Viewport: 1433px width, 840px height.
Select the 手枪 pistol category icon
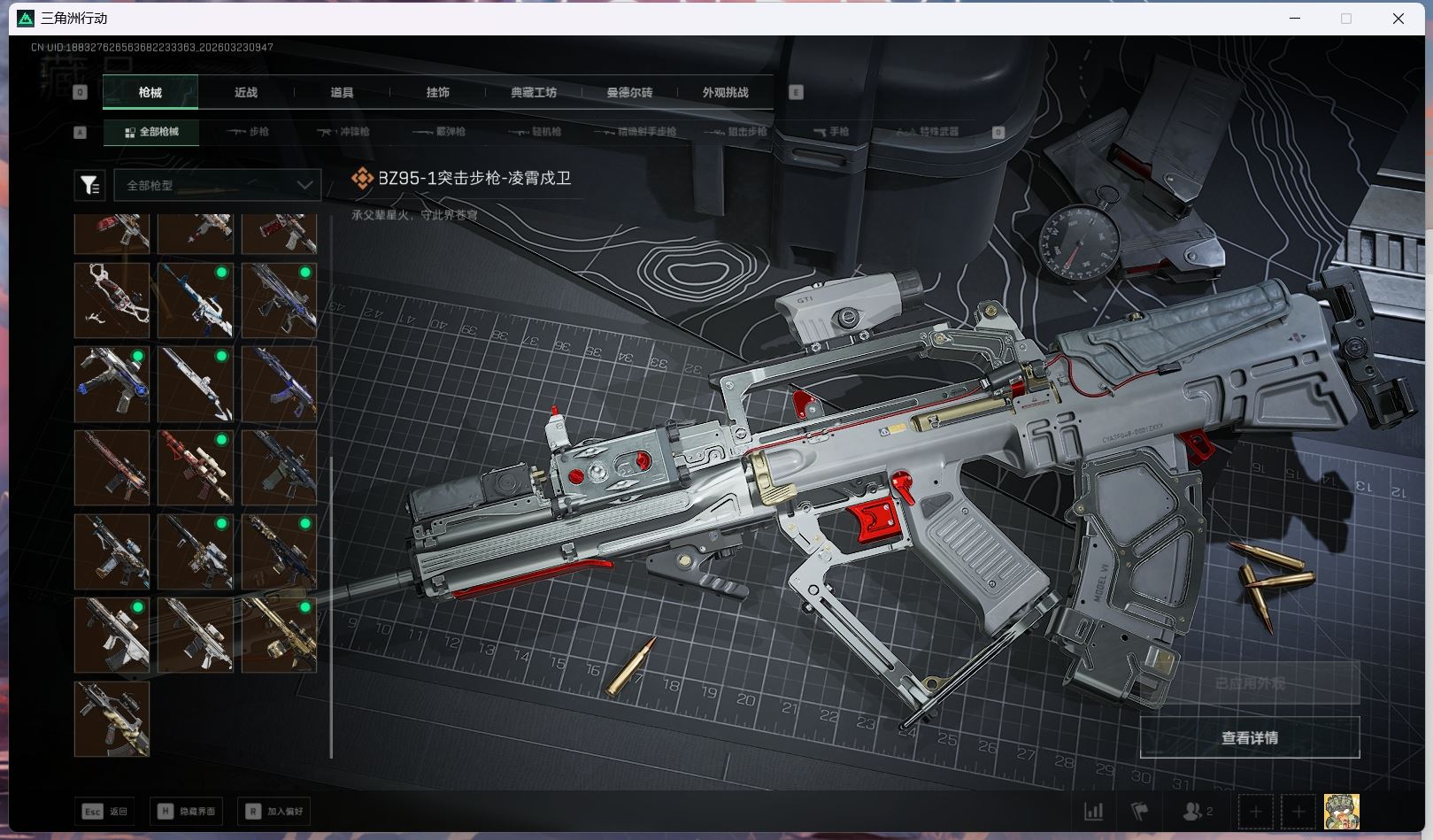830,132
